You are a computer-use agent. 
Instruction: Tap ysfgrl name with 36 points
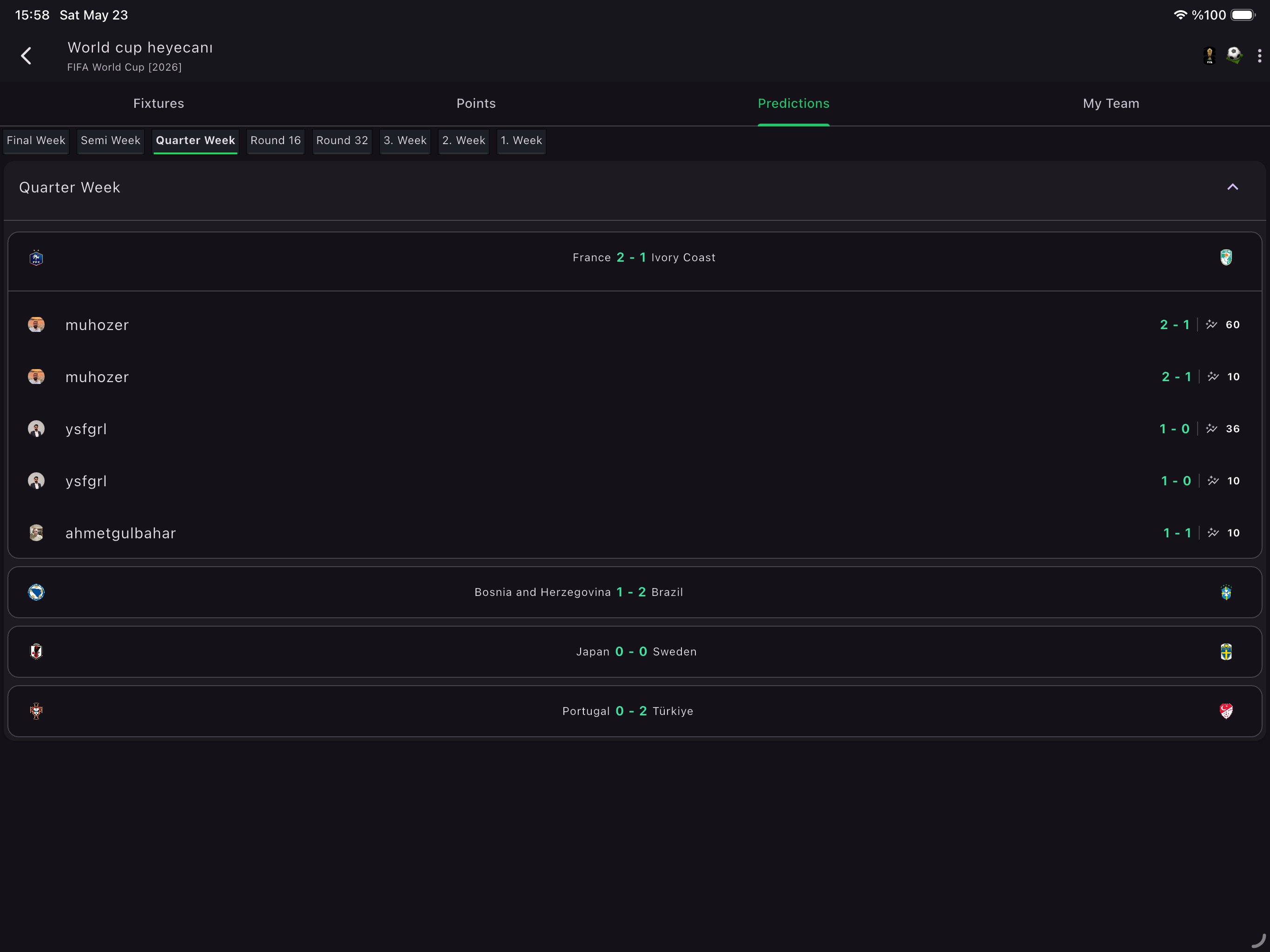(x=86, y=430)
